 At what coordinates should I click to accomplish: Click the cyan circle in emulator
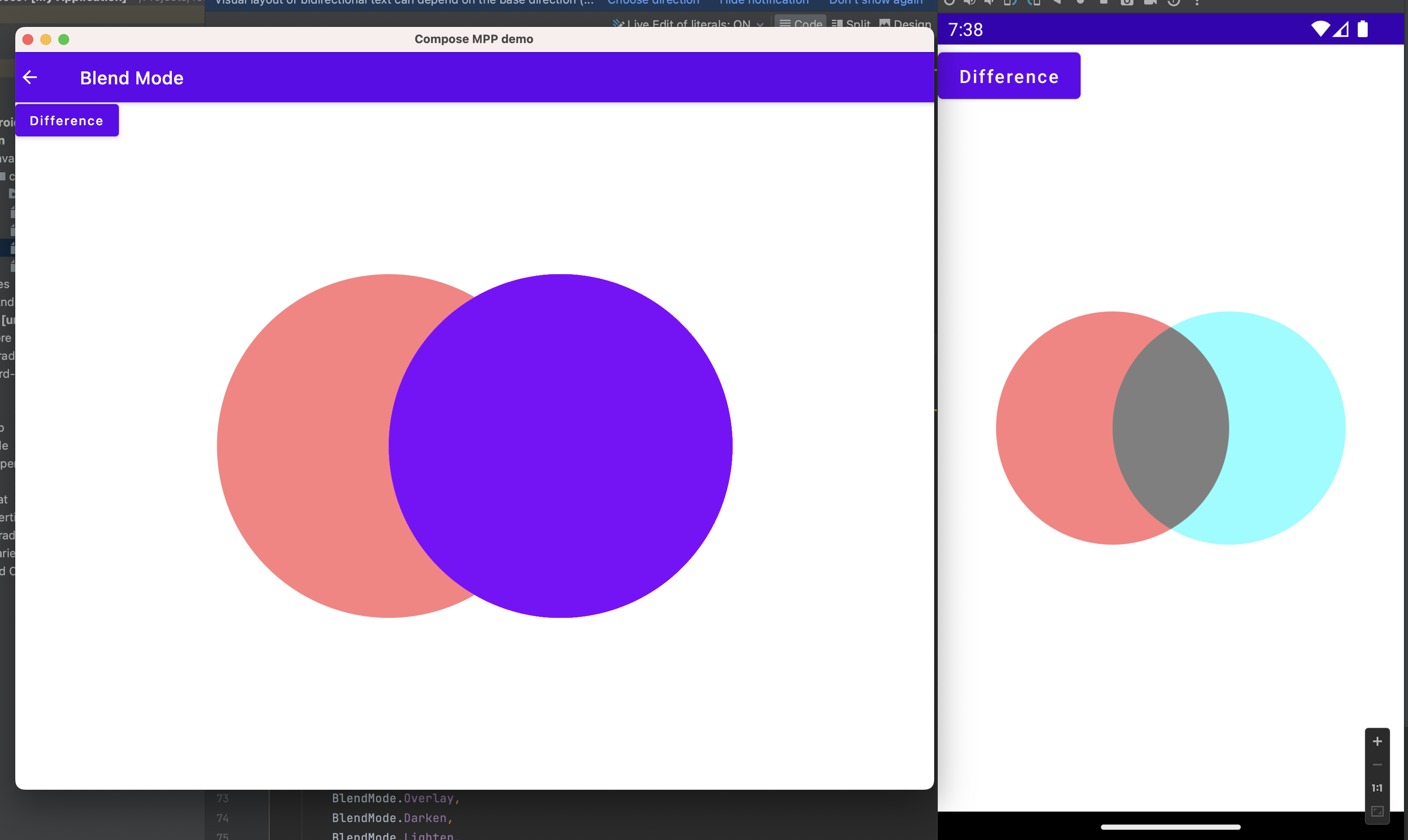coord(1290,428)
